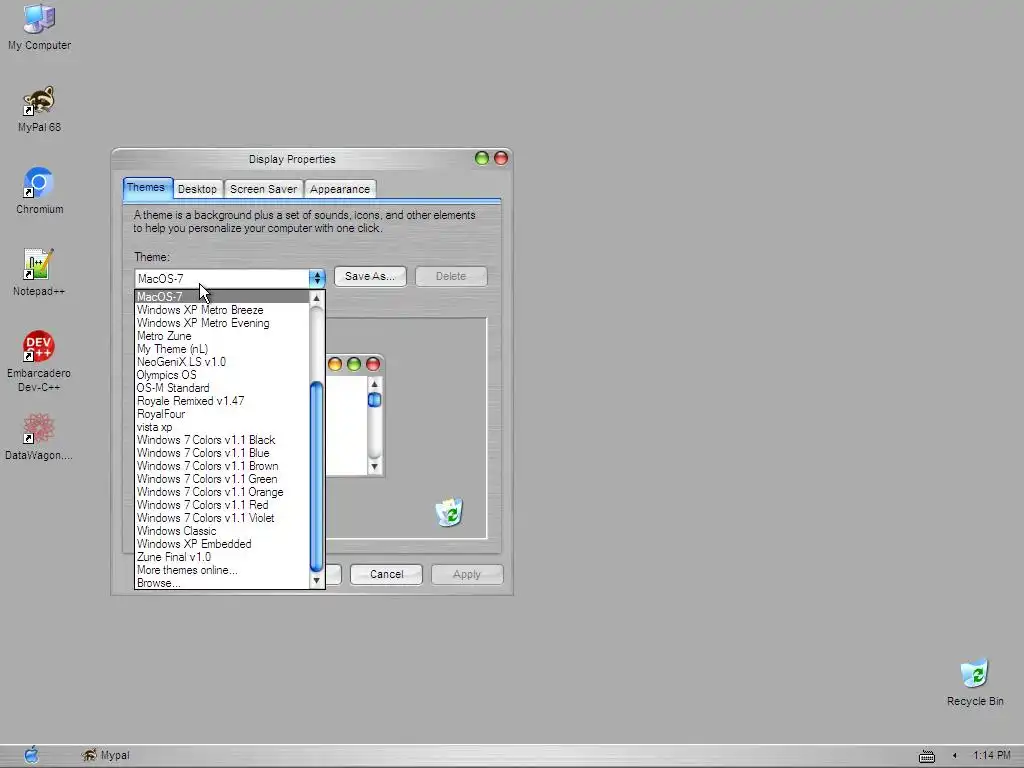
Task: Open the Apple start menu in taskbar
Action: (31, 756)
